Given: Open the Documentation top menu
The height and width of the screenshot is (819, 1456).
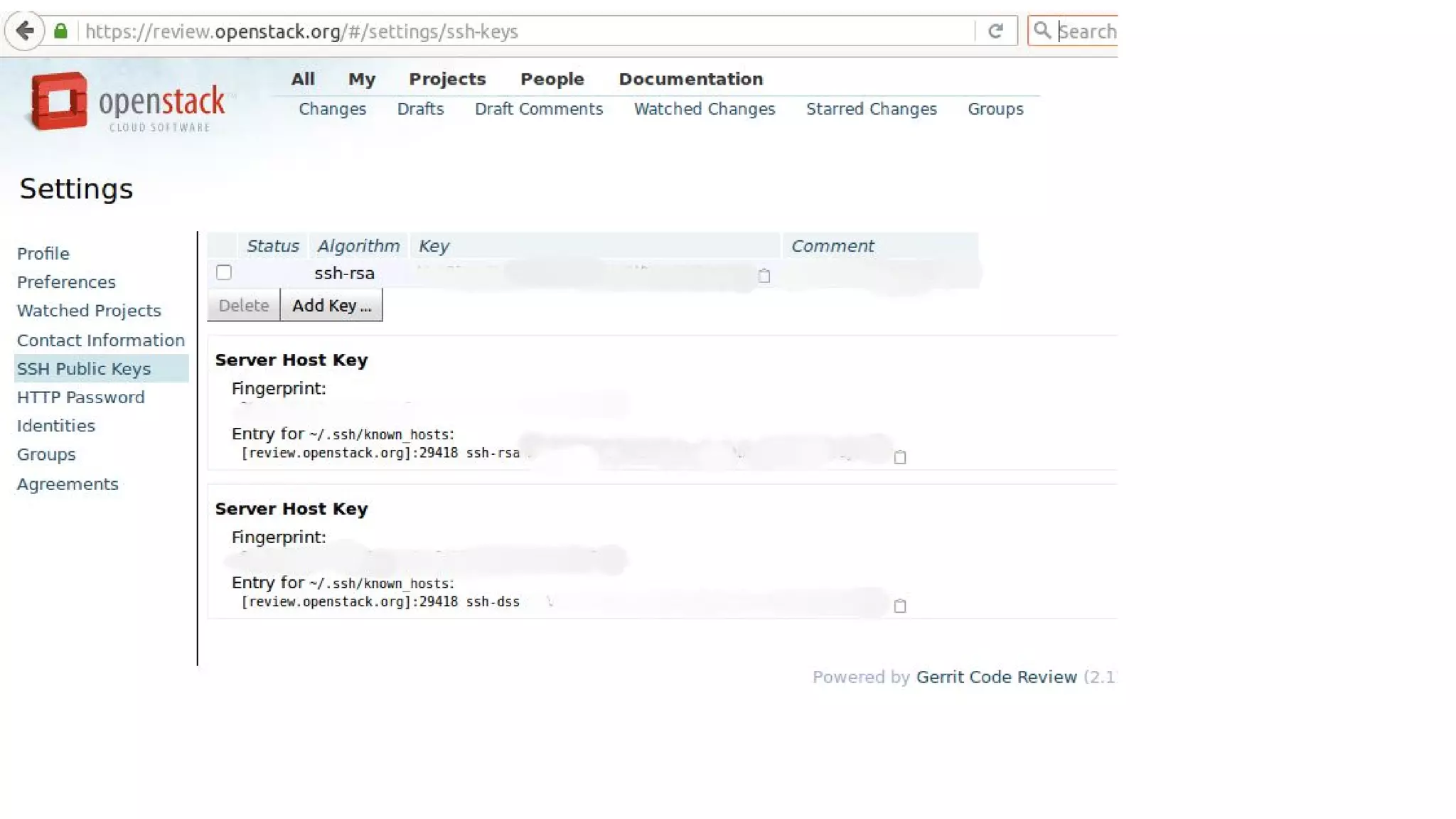Looking at the screenshot, I should pos(690,79).
